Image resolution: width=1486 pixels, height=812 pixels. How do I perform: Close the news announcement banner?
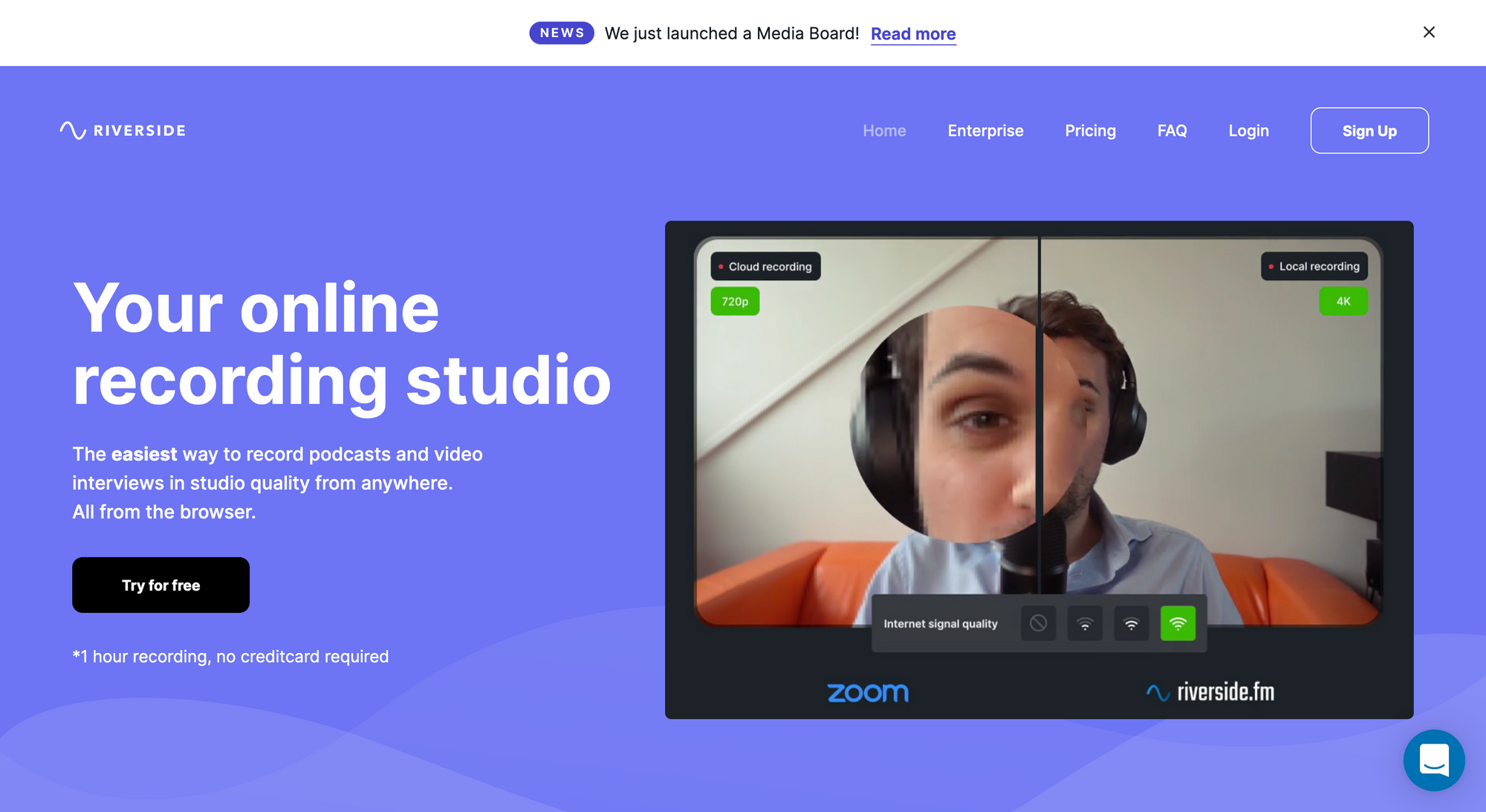point(1428,32)
